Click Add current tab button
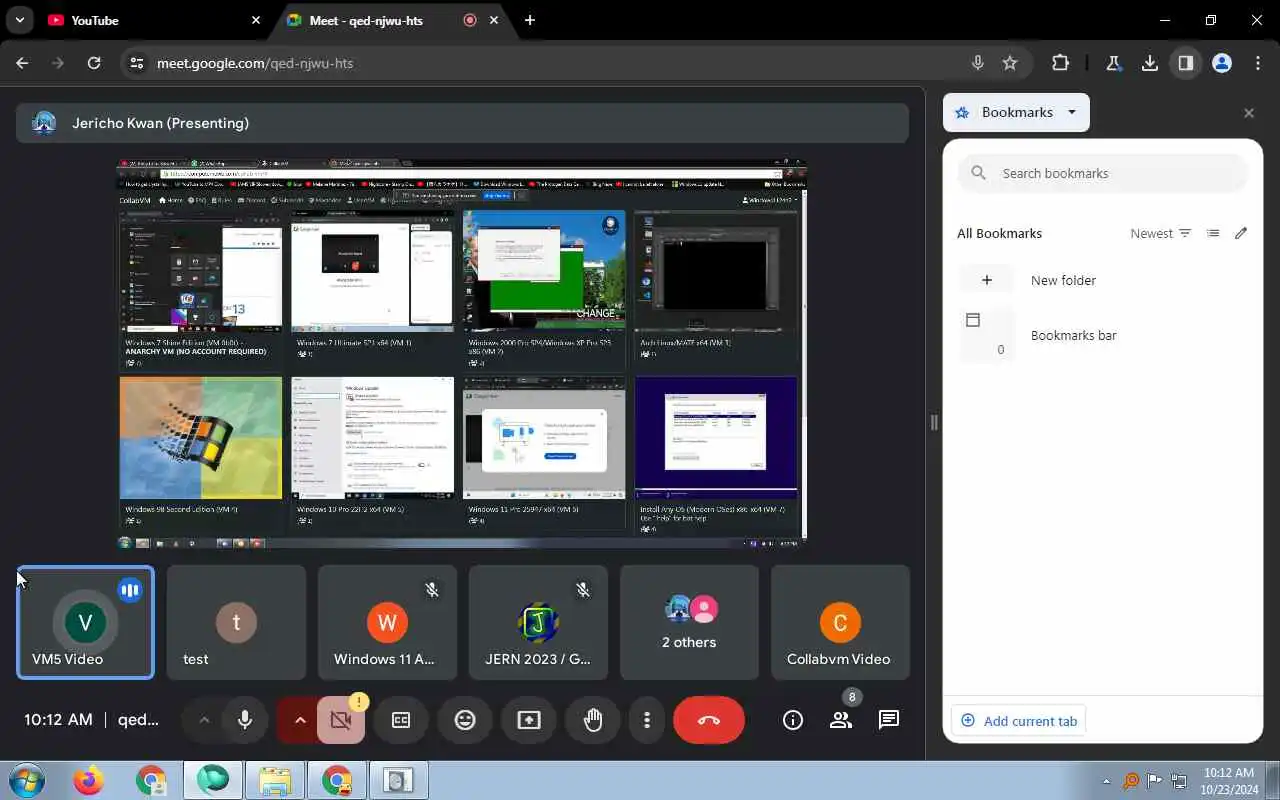1280x800 pixels. 1019,721
